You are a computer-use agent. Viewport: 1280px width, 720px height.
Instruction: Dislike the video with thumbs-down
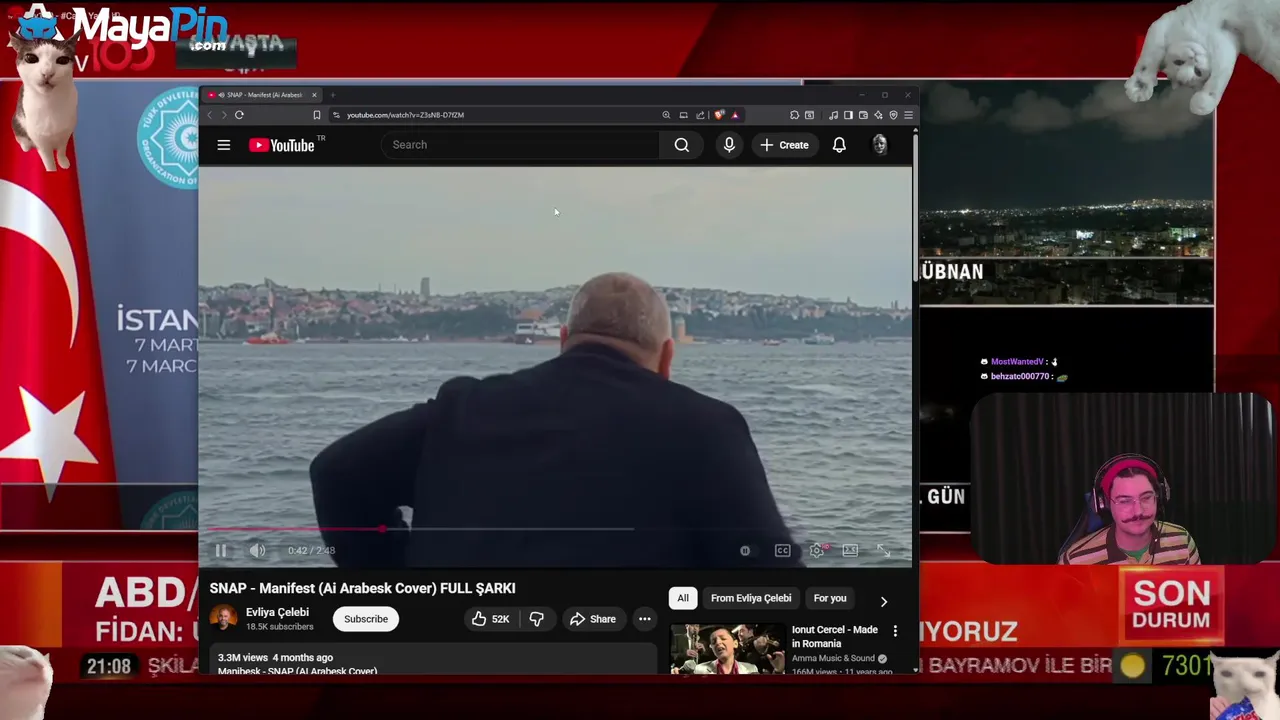tap(537, 619)
